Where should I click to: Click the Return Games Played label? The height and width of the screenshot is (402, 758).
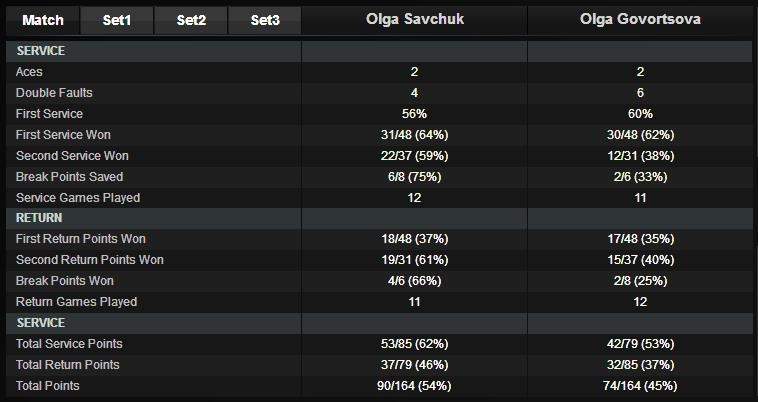pyautogui.click(x=76, y=302)
